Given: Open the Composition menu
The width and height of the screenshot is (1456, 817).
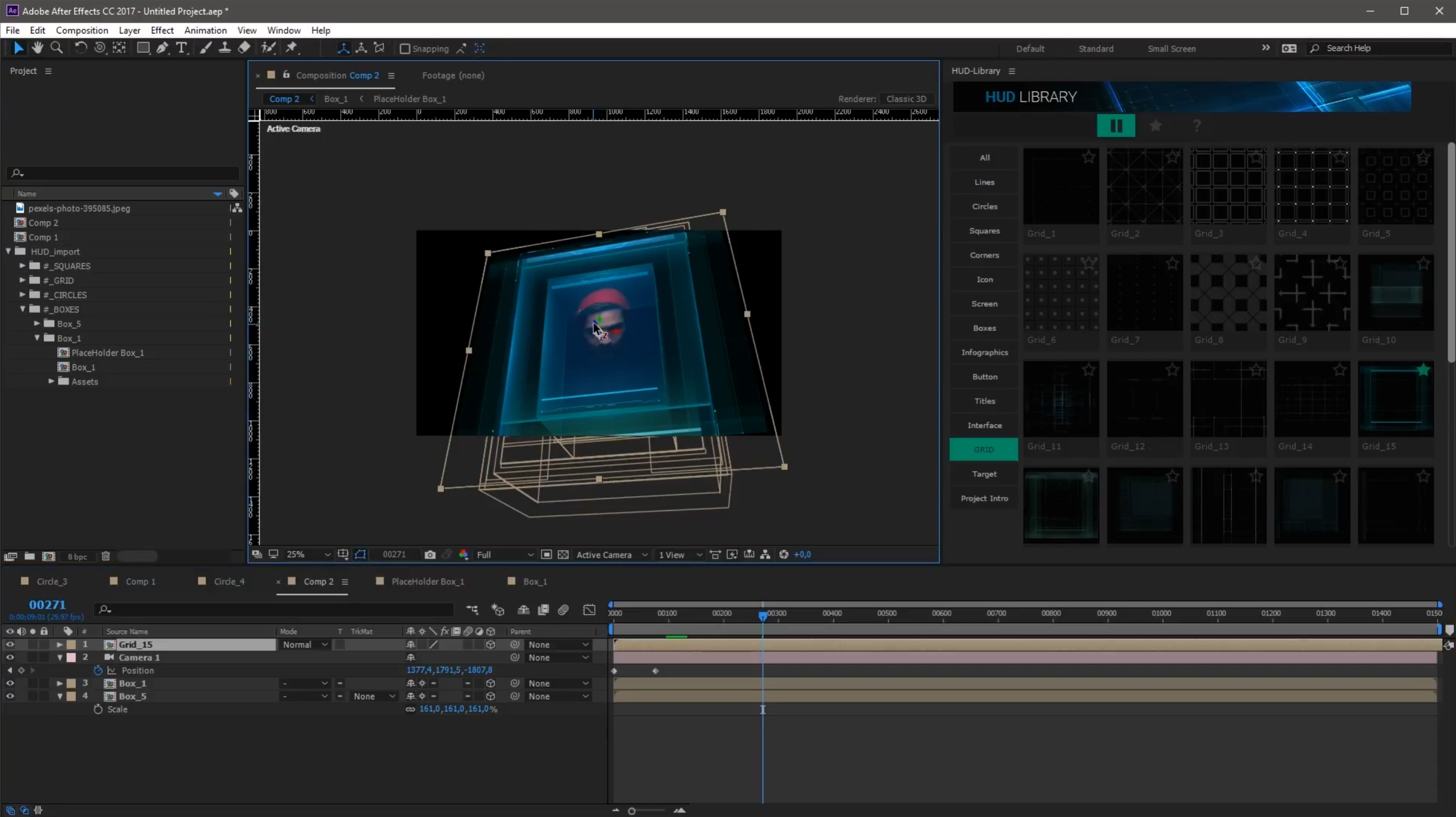Looking at the screenshot, I should pos(82,31).
